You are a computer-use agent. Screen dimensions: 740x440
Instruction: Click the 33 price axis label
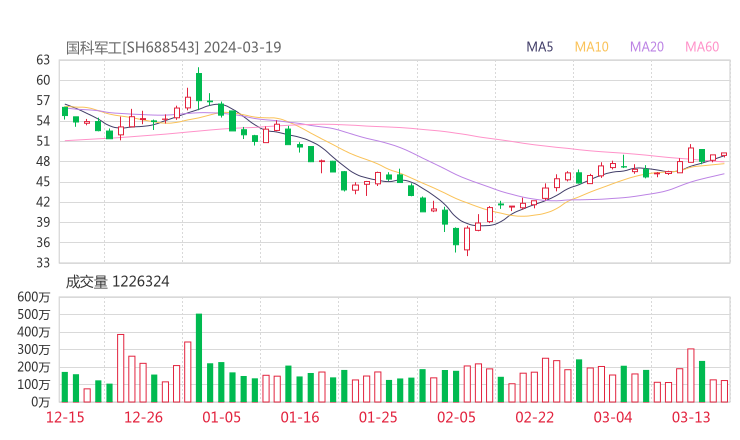pyautogui.click(x=43, y=262)
